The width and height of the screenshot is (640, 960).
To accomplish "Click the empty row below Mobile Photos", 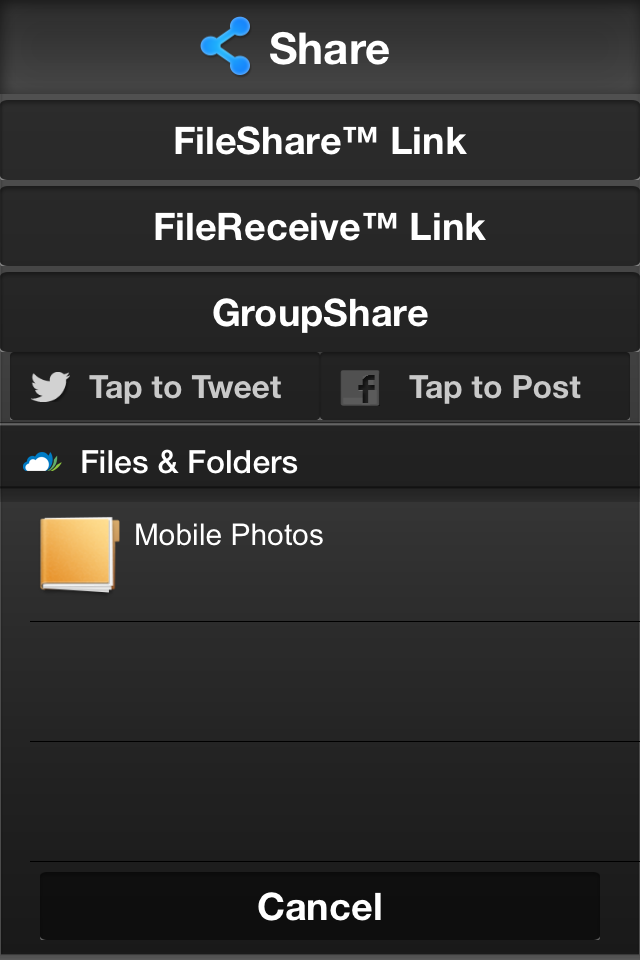I will tap(334, 681).
